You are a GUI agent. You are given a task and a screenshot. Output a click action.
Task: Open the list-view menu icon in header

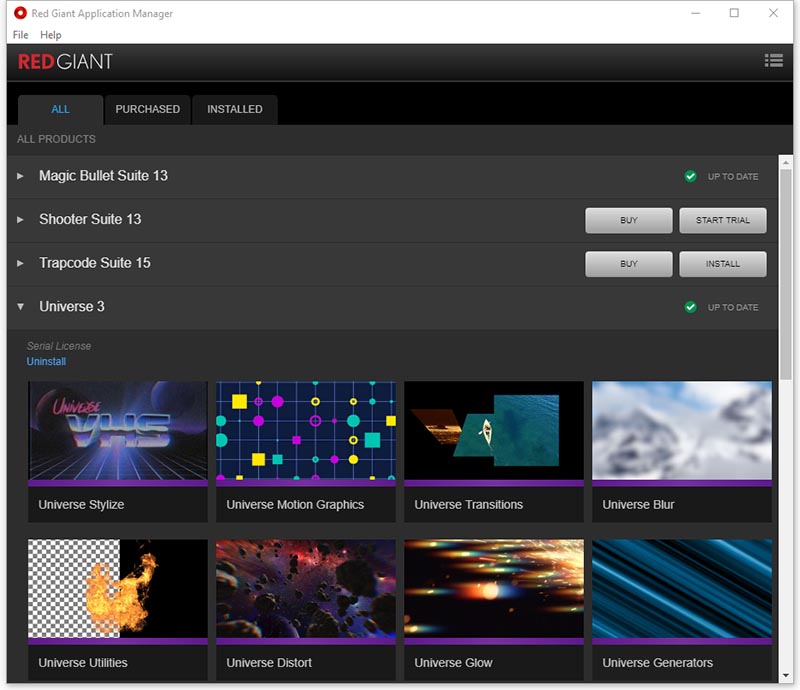pos(773,61)
